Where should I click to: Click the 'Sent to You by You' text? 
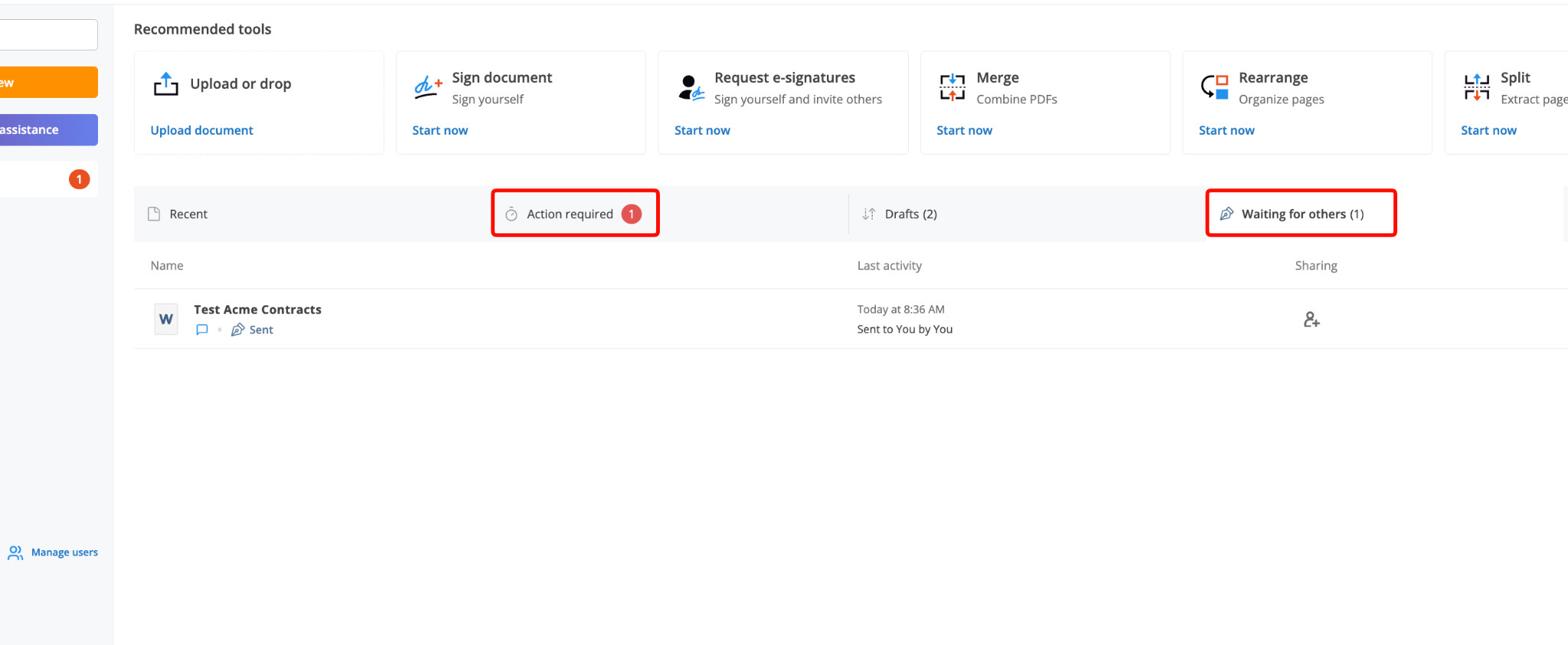[x=905, y=330]
